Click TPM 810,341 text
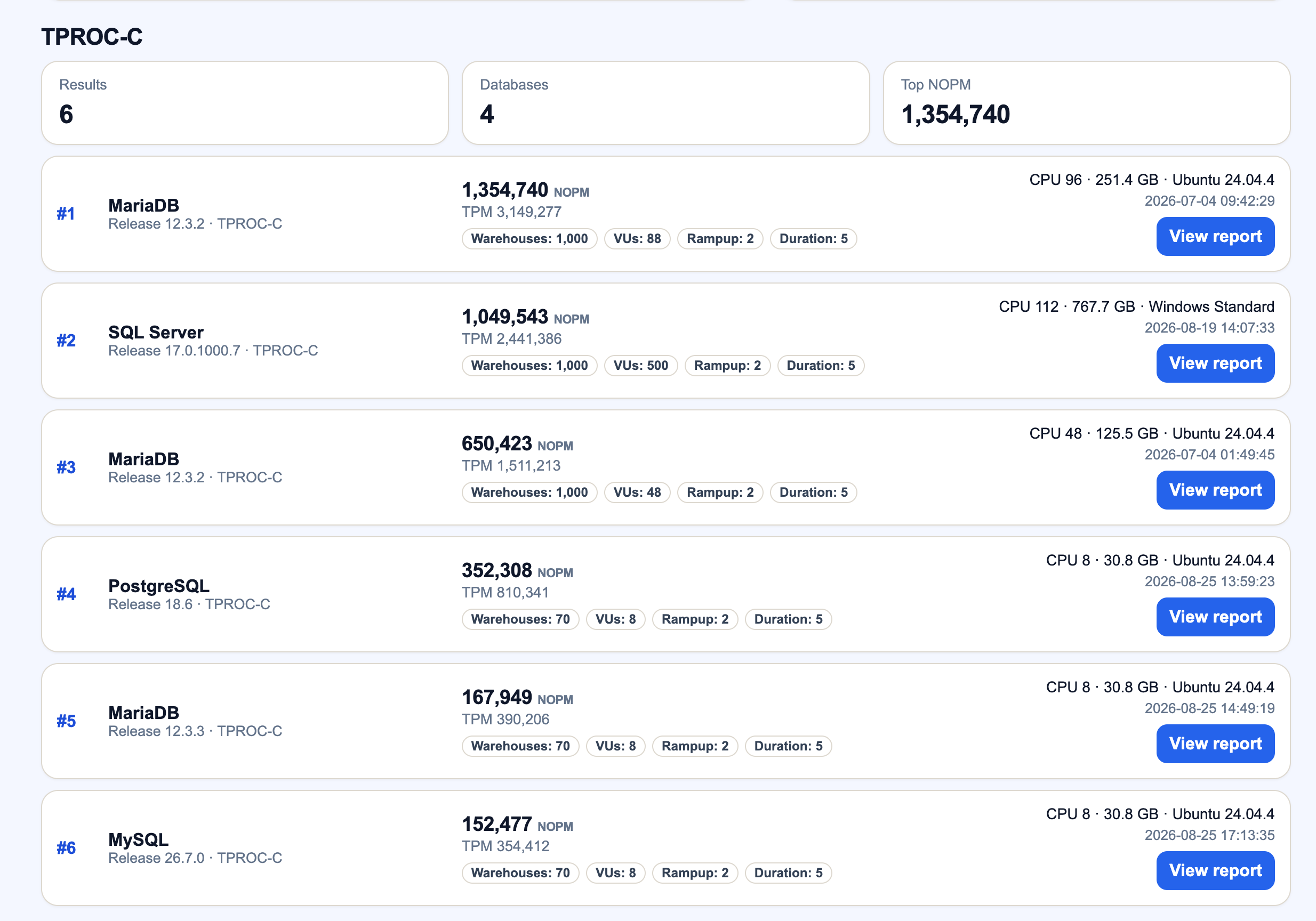 505,593
